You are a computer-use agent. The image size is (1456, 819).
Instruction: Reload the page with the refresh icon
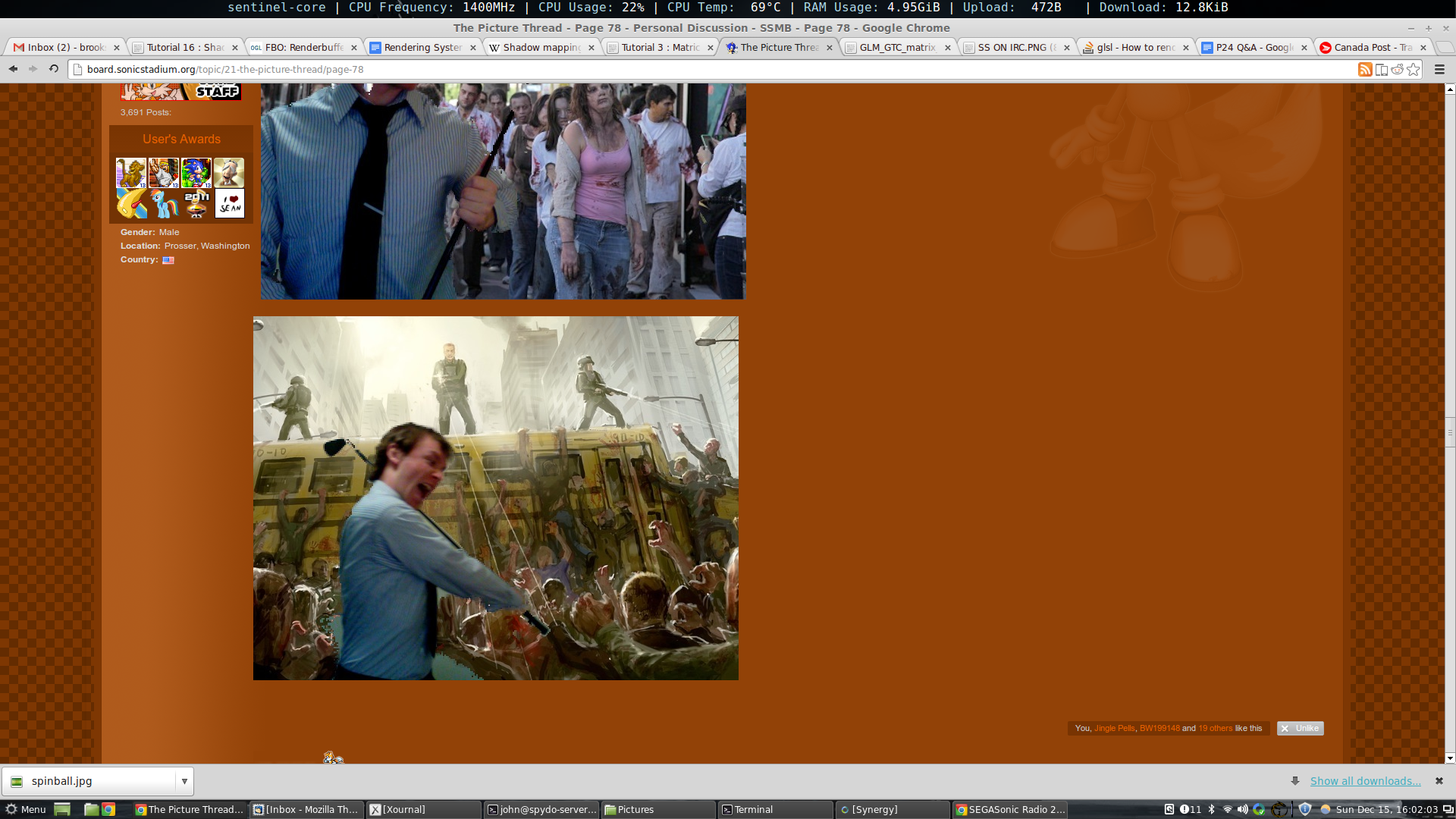(x=53, y=69)
